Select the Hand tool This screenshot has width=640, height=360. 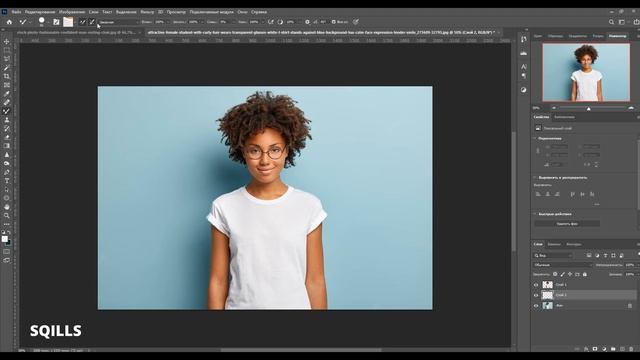point(7,207)
